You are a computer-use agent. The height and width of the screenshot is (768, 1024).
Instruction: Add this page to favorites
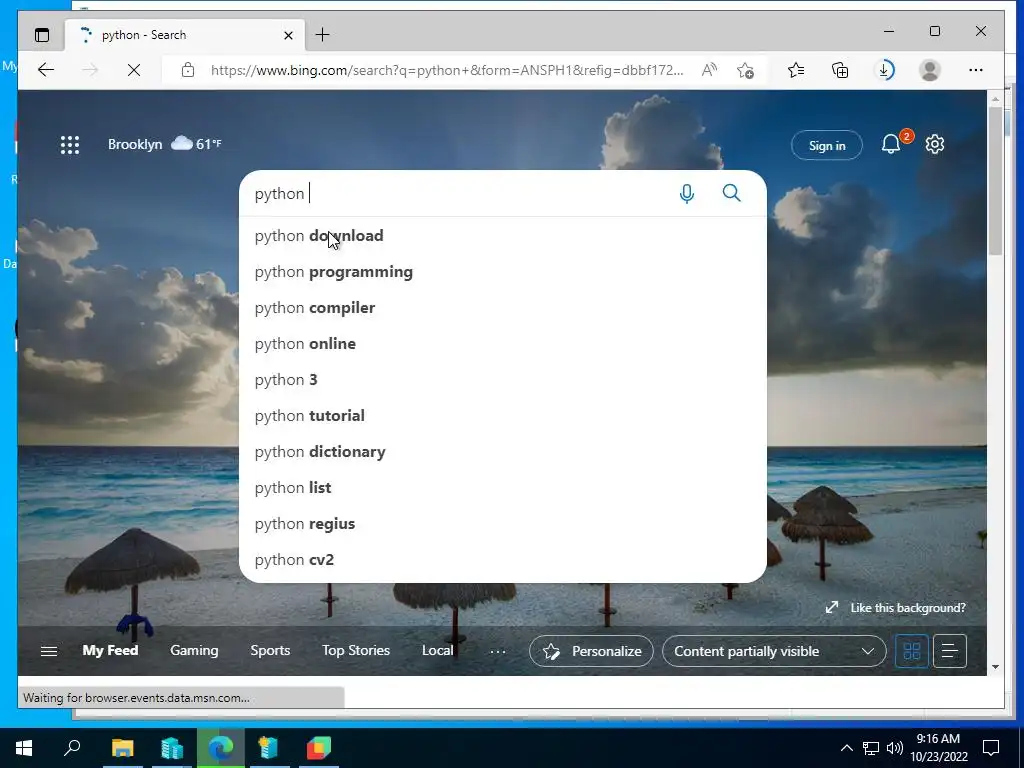coord(745,70)
